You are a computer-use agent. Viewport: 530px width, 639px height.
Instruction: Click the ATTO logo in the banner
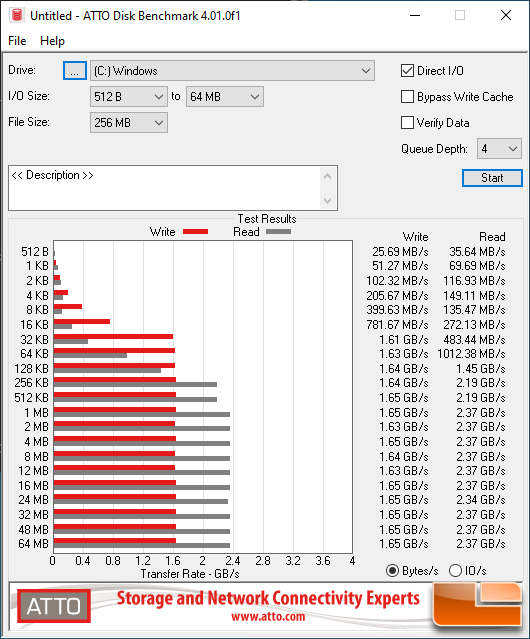54,606
